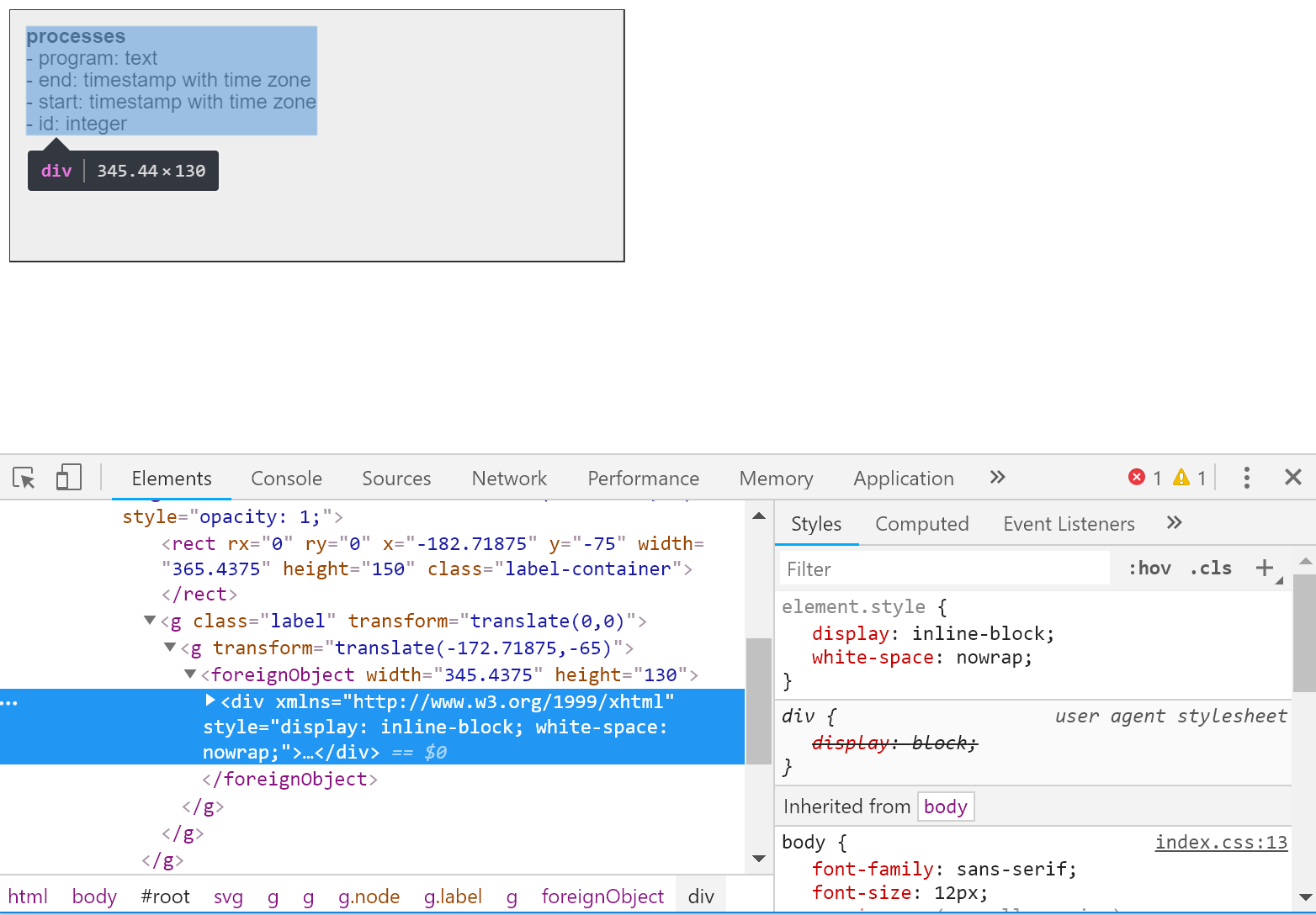1316x915 pixels.
Task: Open the index.css:13 source link
Action: pyautogui.click(x=1221, y=842)
